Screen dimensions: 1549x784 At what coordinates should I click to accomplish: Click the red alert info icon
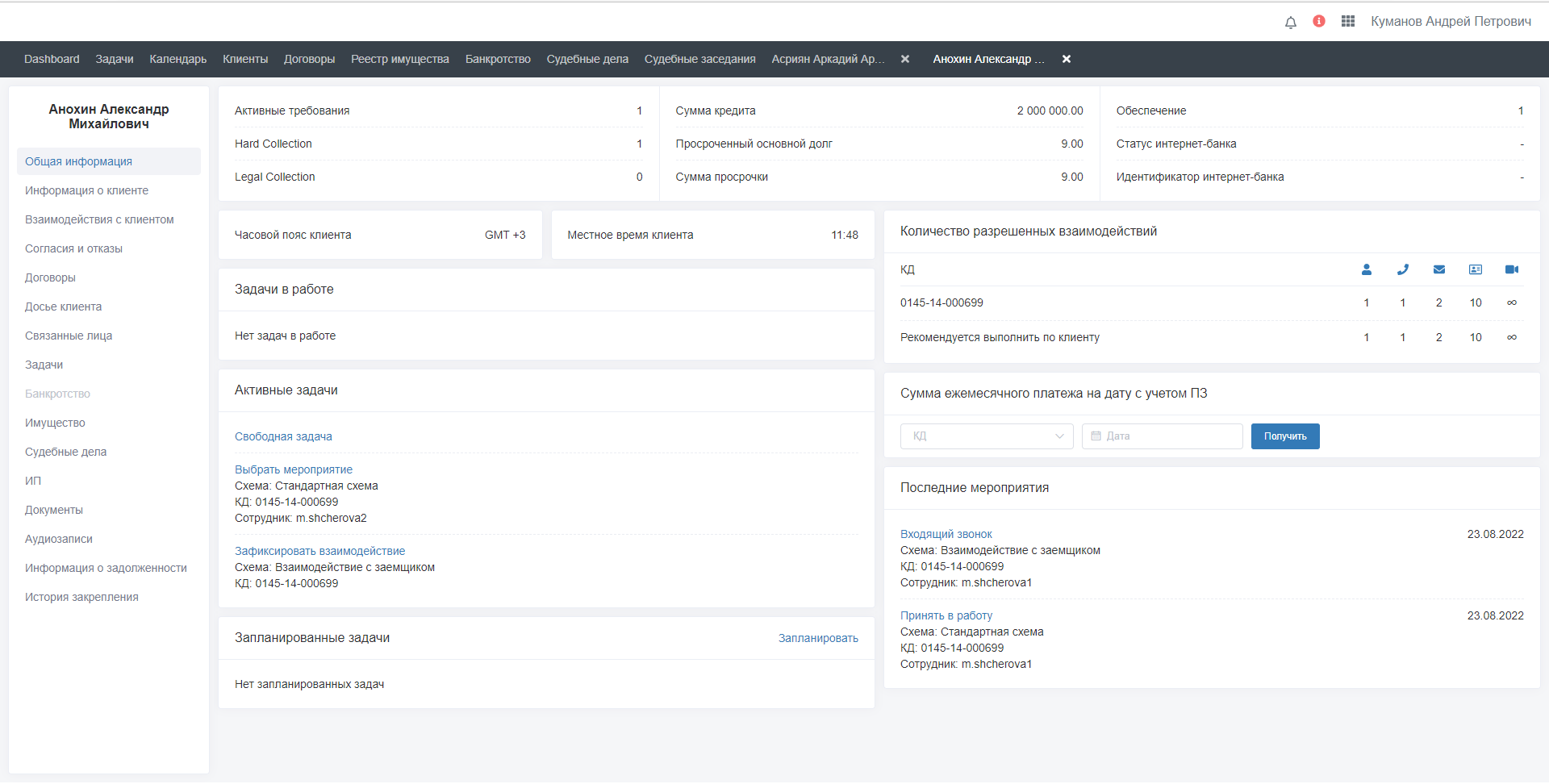[x=1319, y=21]
